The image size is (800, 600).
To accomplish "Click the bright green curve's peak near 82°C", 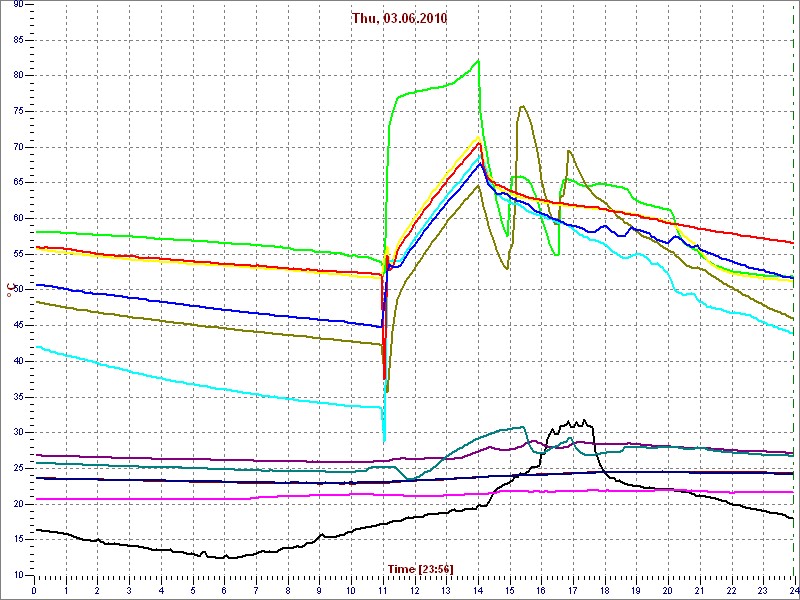I will (x=479, y=60).
